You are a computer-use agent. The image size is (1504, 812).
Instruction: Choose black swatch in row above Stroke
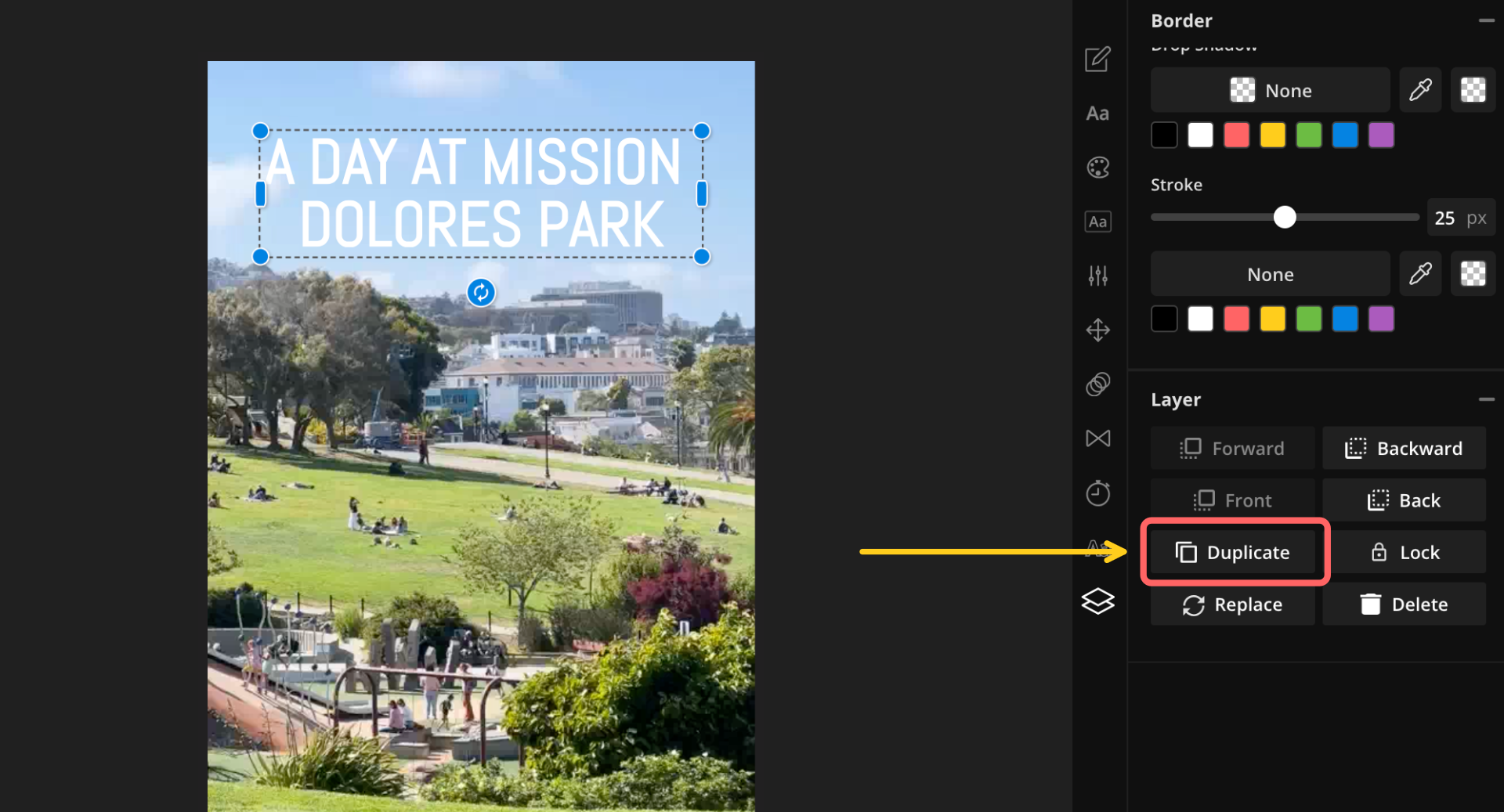(1164, 135)
